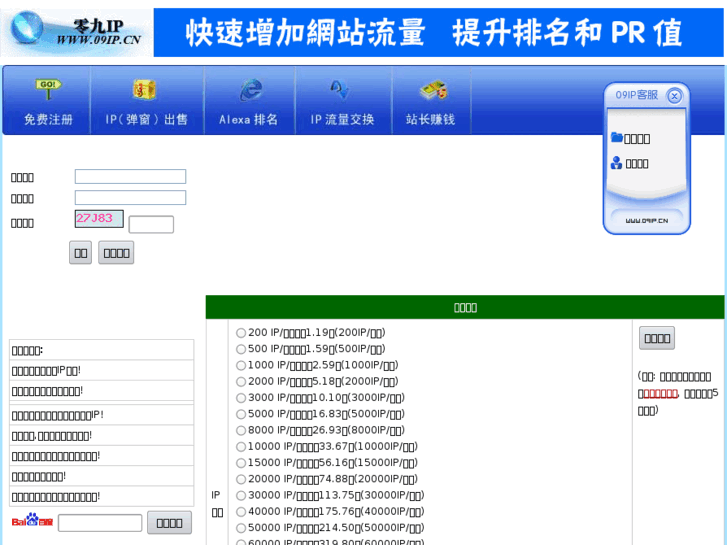Click the Baidu search input field
This screenshot has height=545, width=727.
point(100,523)
